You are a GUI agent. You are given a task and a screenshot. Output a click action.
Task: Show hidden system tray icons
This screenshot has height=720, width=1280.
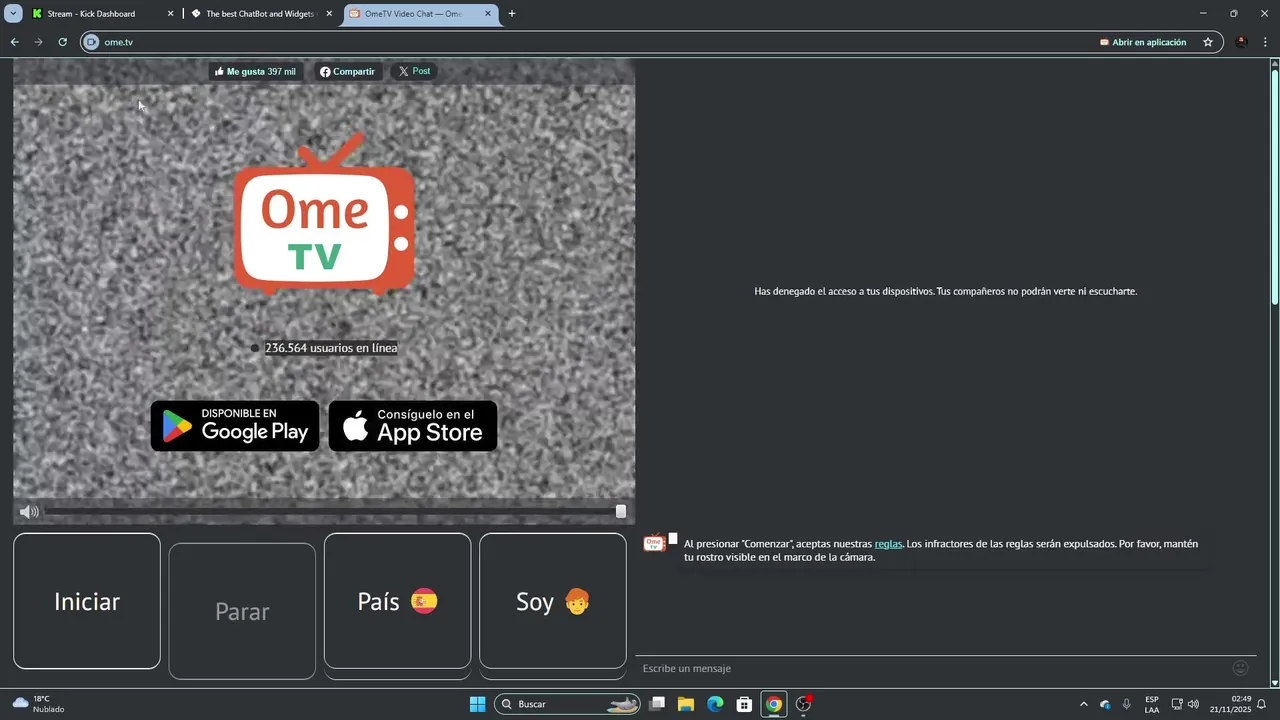pyautogui.click(x=1083, y=704)
